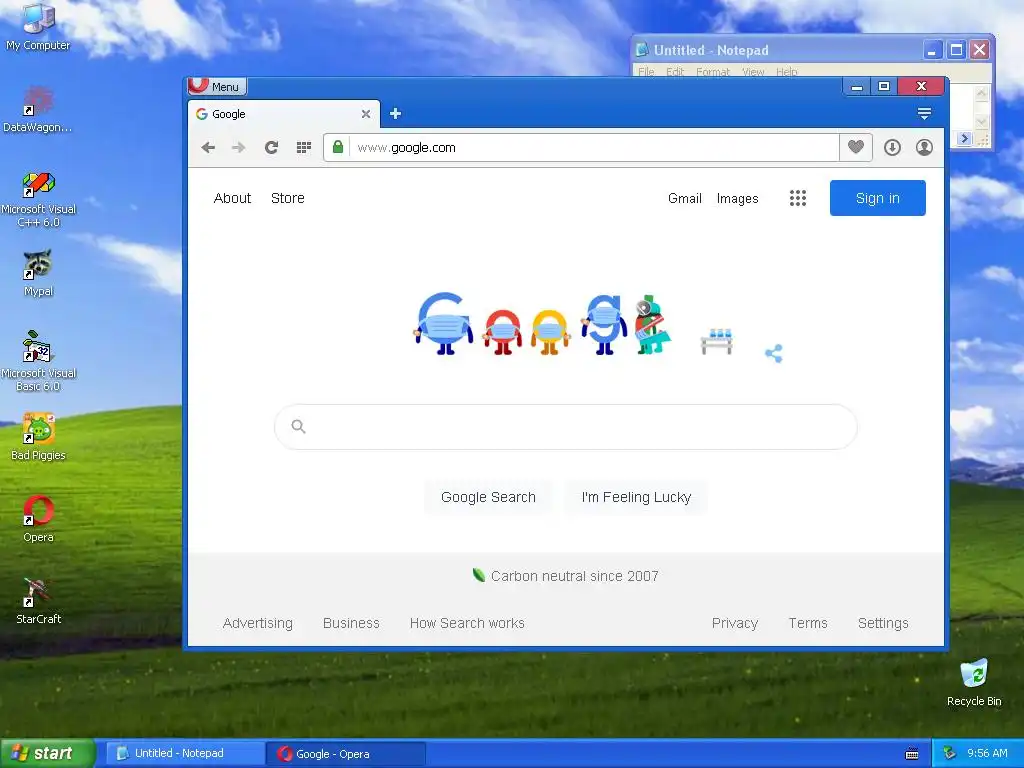Viewport: 1024px width, 768px height.
Task: Click the keyboard icon in system tray
Action: point(912,754)
